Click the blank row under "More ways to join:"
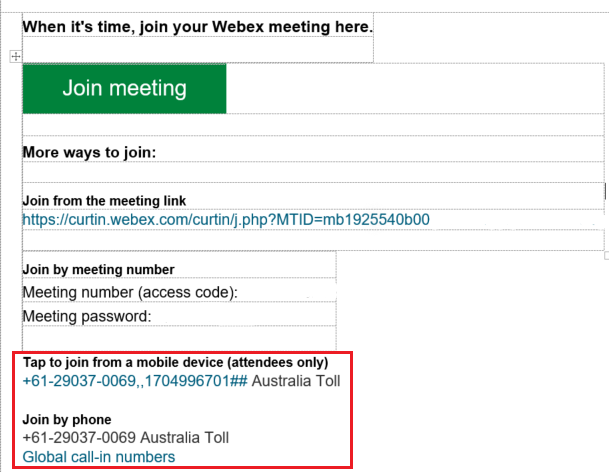609x472 pixels. click(312, 173)
